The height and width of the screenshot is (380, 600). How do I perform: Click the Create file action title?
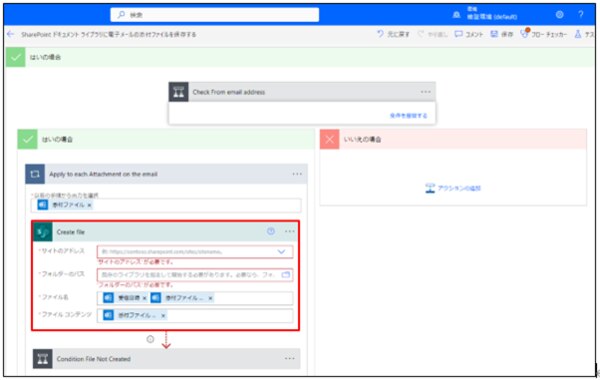(71, 232)
